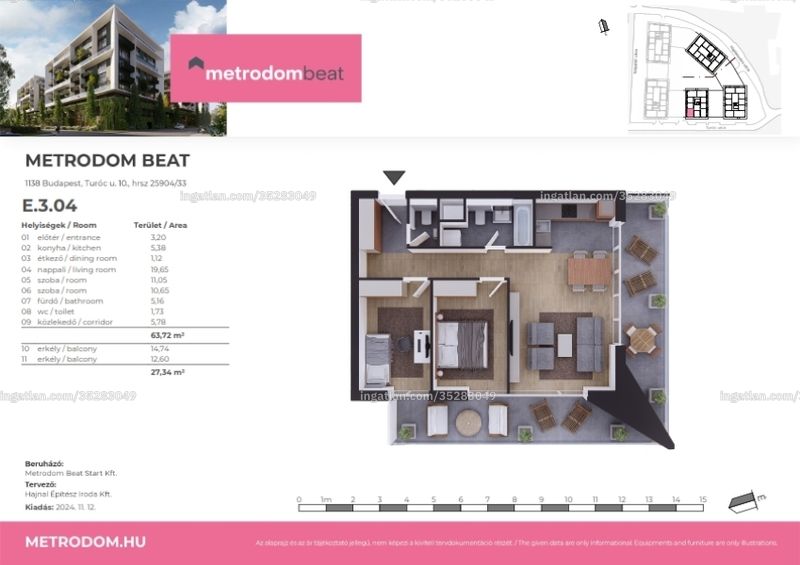Click the E.3.04 apartment label
This screenshot has height=565, width=800.
click(49, 206)
